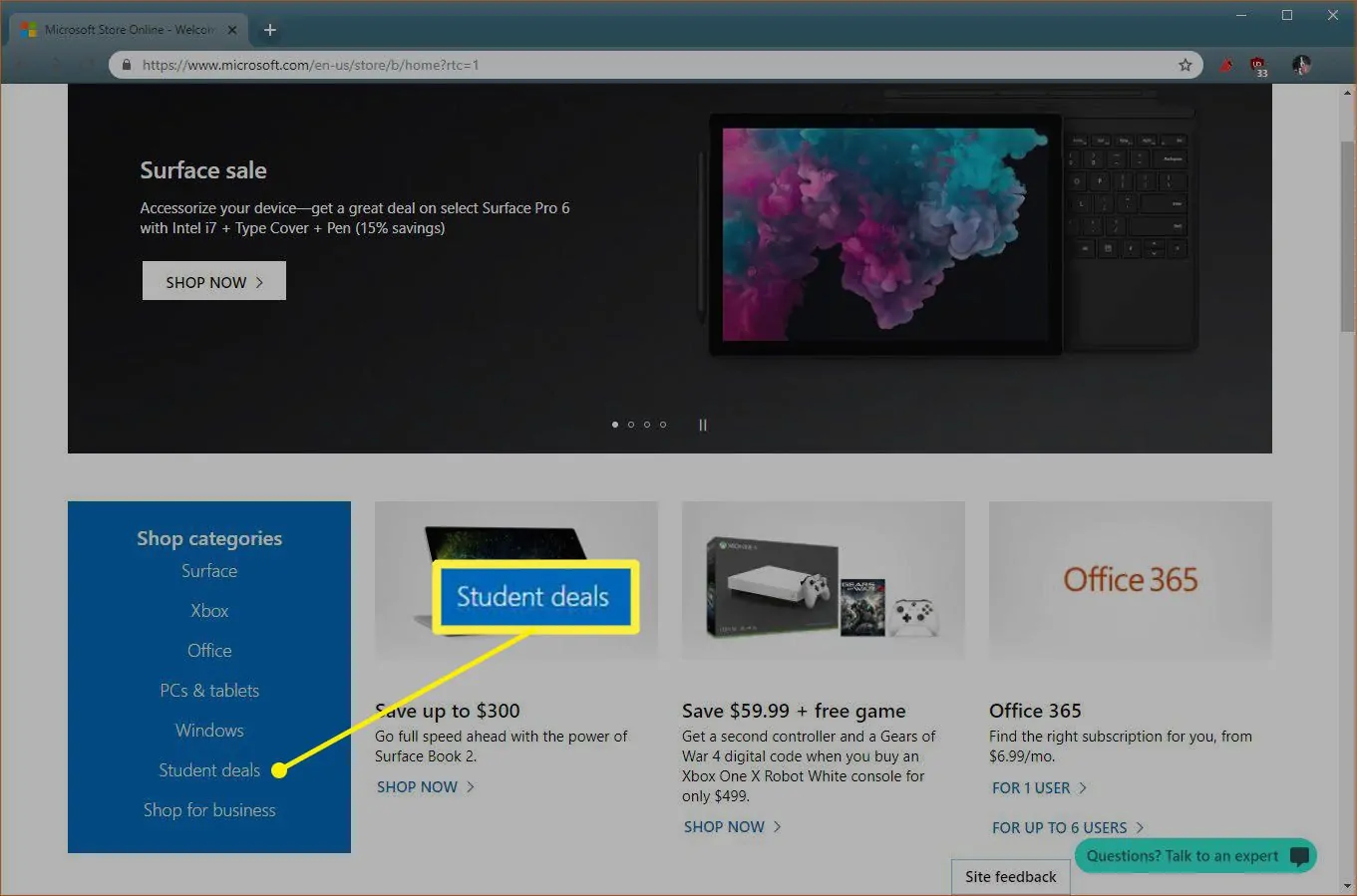Click SHOP NOW under Save up to $300
The height and width of the screenshot is (896, 1357).
[x=426, y=786]
